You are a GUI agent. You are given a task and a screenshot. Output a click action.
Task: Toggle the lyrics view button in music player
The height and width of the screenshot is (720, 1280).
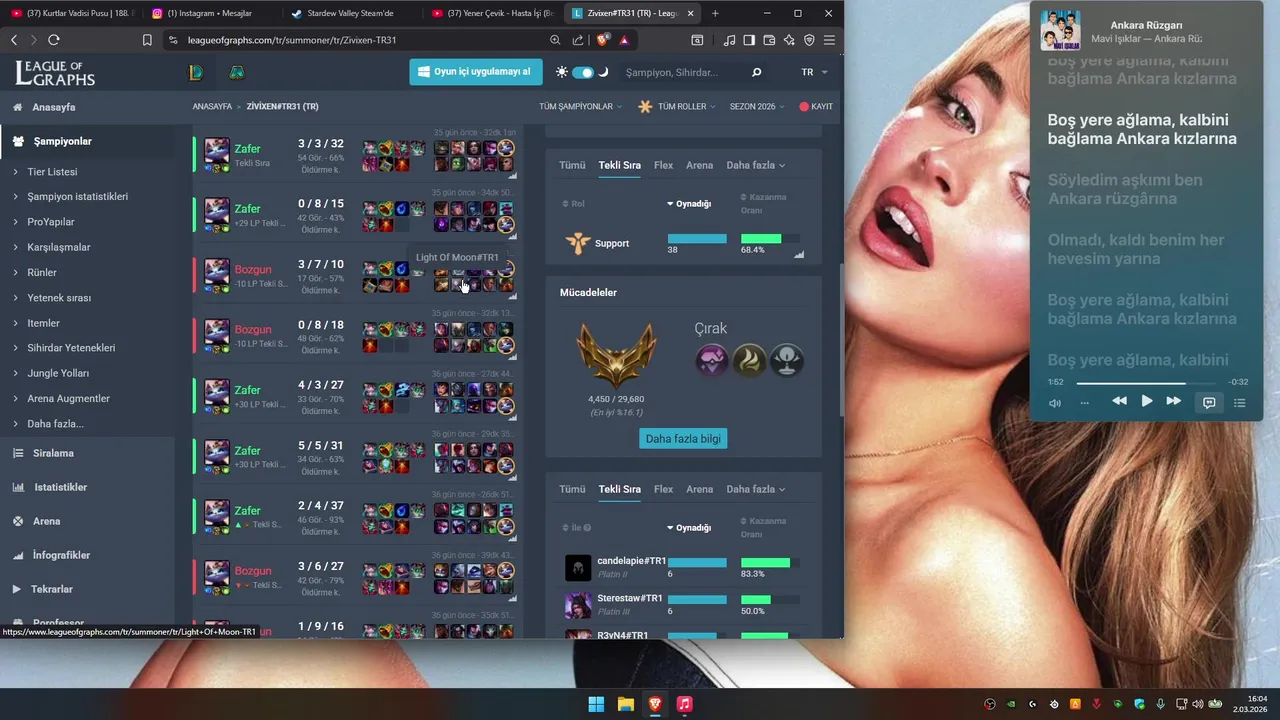[x=1208, y=403]
